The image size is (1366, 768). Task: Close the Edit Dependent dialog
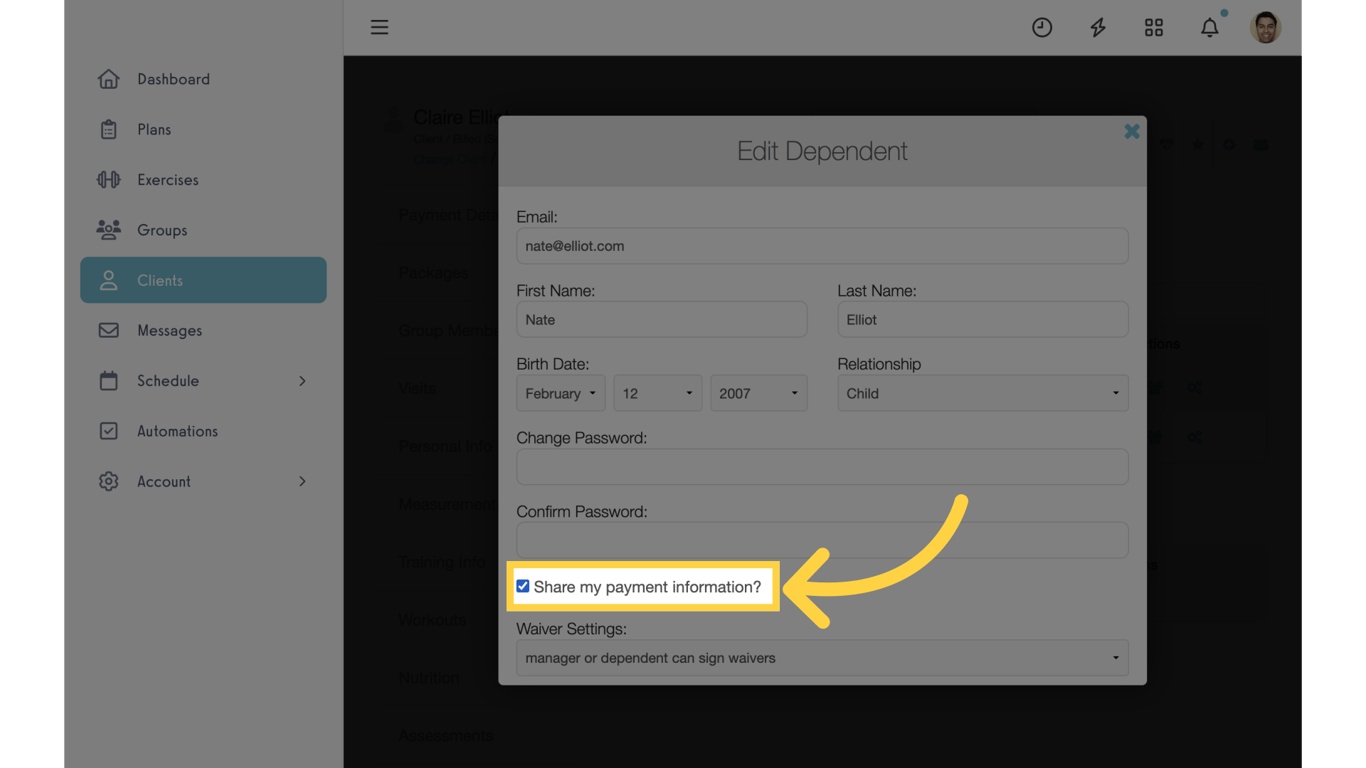point(1131,130)
